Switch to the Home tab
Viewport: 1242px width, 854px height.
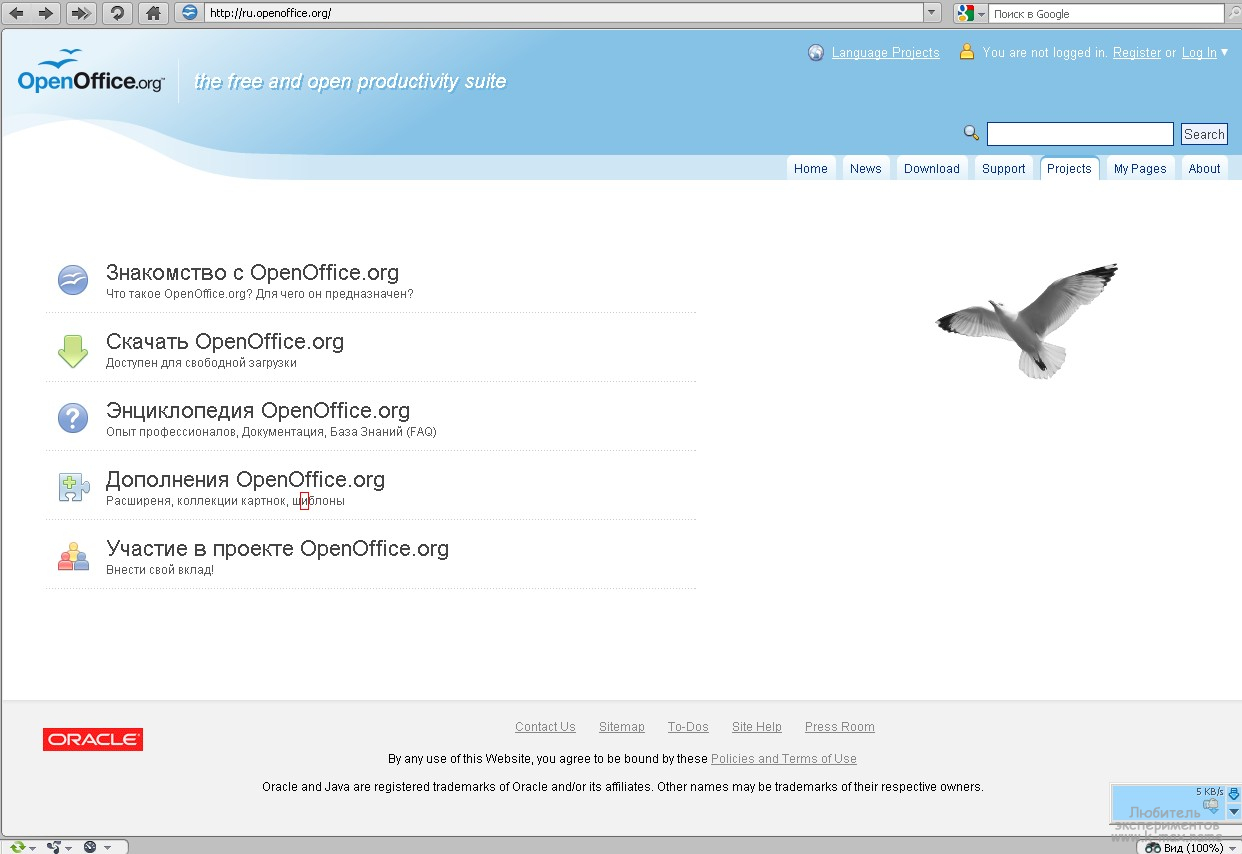(x=811, y=168)
